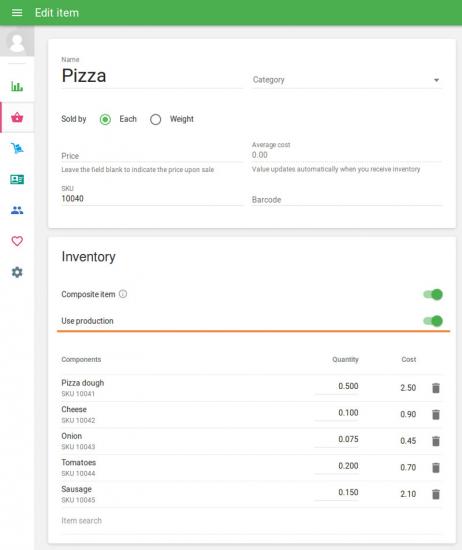Open the items shopping basket section
This screenshot has height=550, width=462.
coord(17,118)
